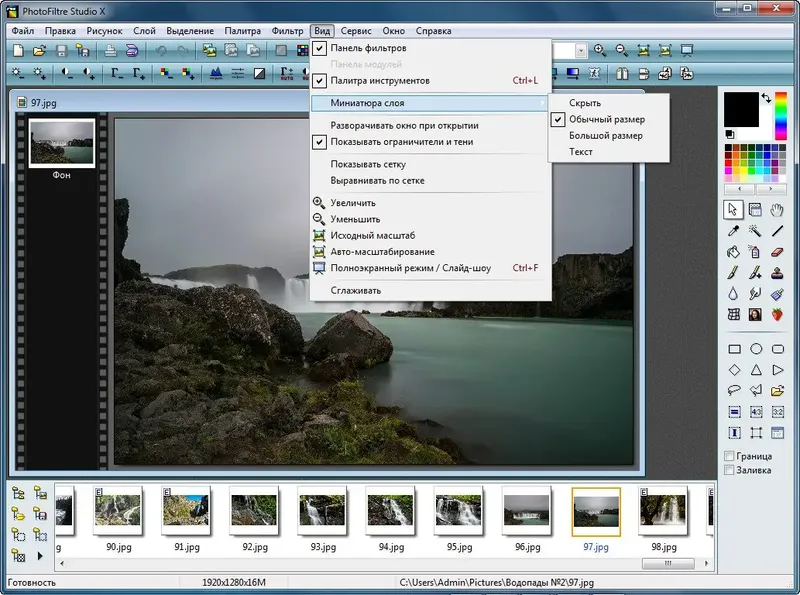Select the Eraser tool in palette
This screenshot has height=595, width=800.
click(778, 252)
